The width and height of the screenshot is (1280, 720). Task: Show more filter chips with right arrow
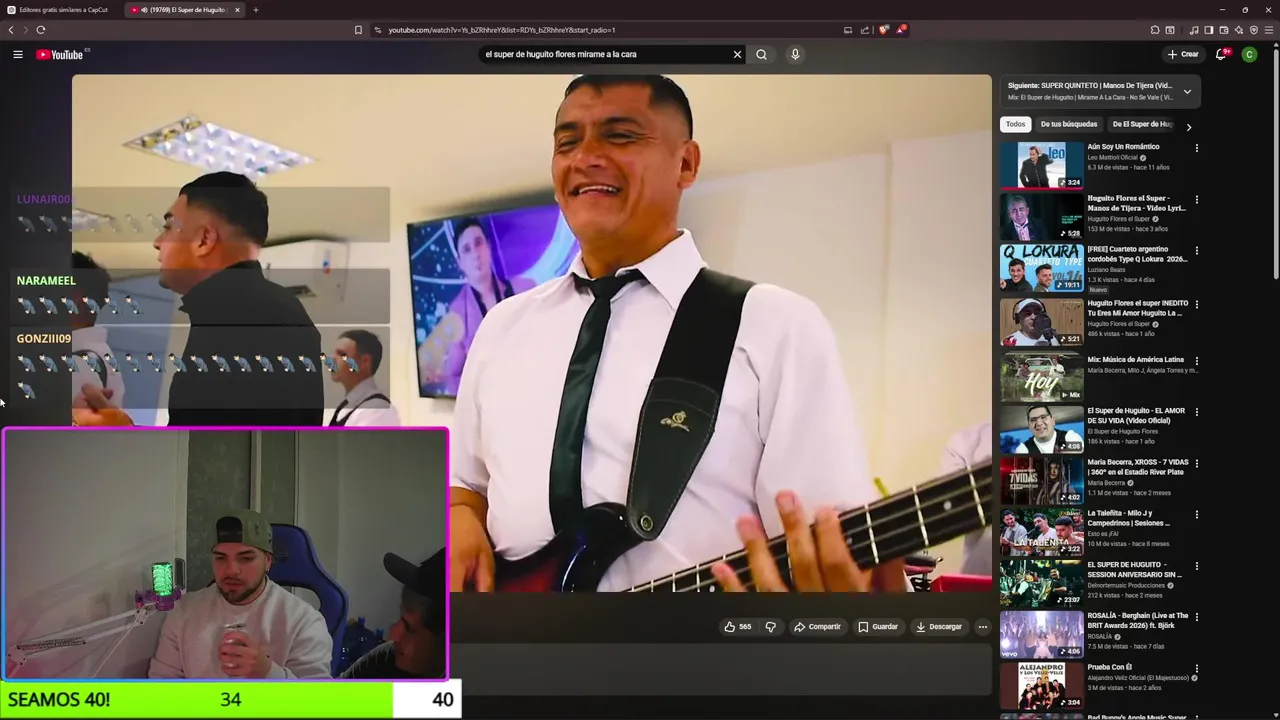[1188, 127]
